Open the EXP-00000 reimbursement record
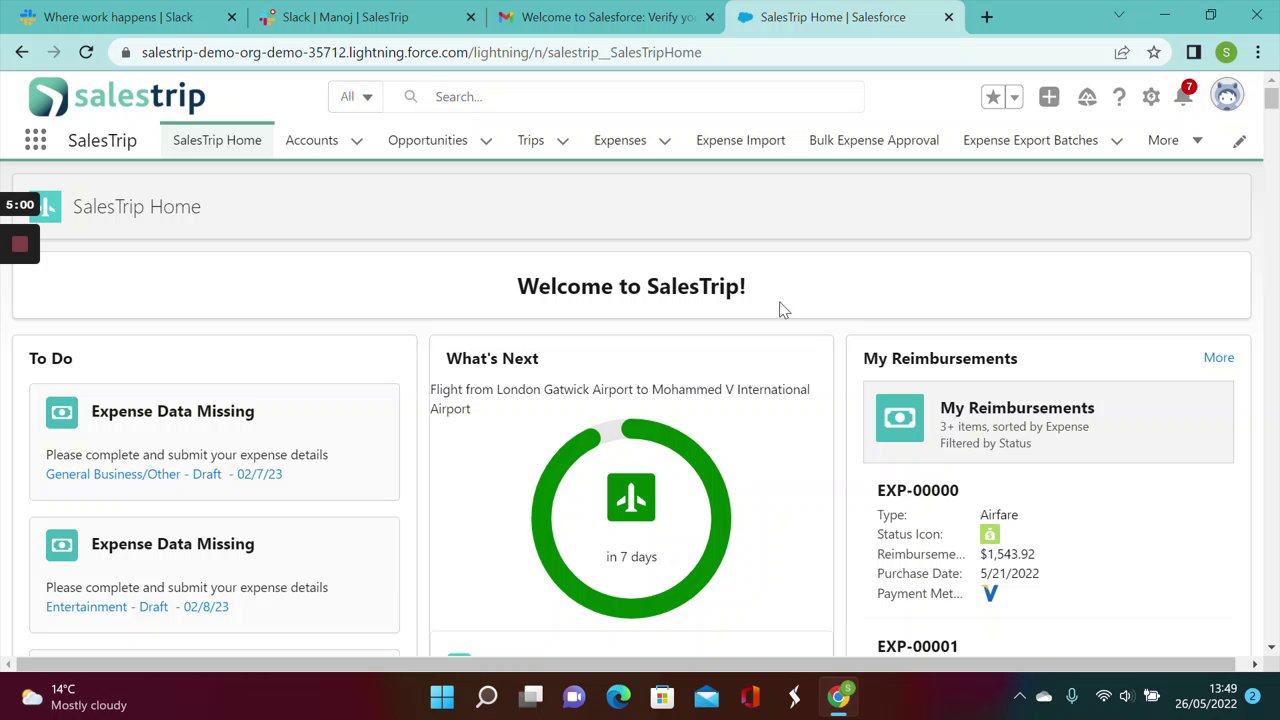 tap(918, 490)
